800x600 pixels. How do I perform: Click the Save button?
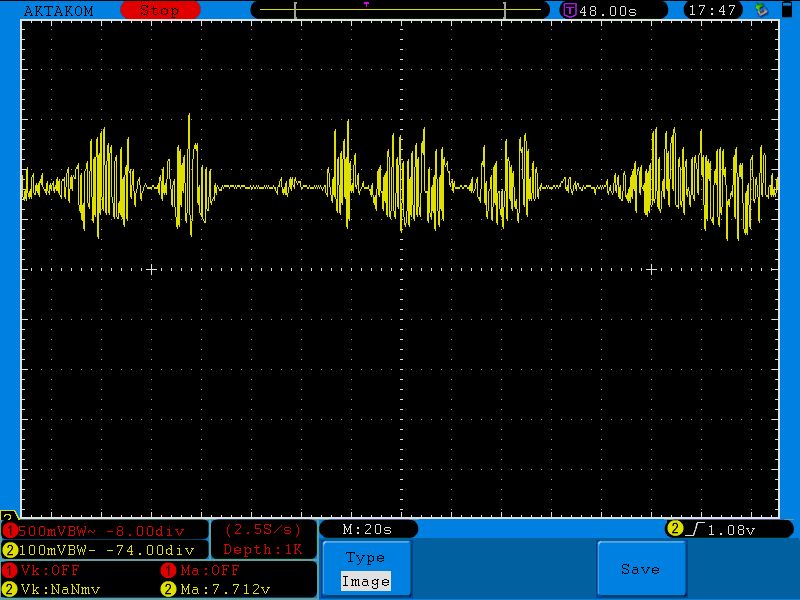[641, 569]
